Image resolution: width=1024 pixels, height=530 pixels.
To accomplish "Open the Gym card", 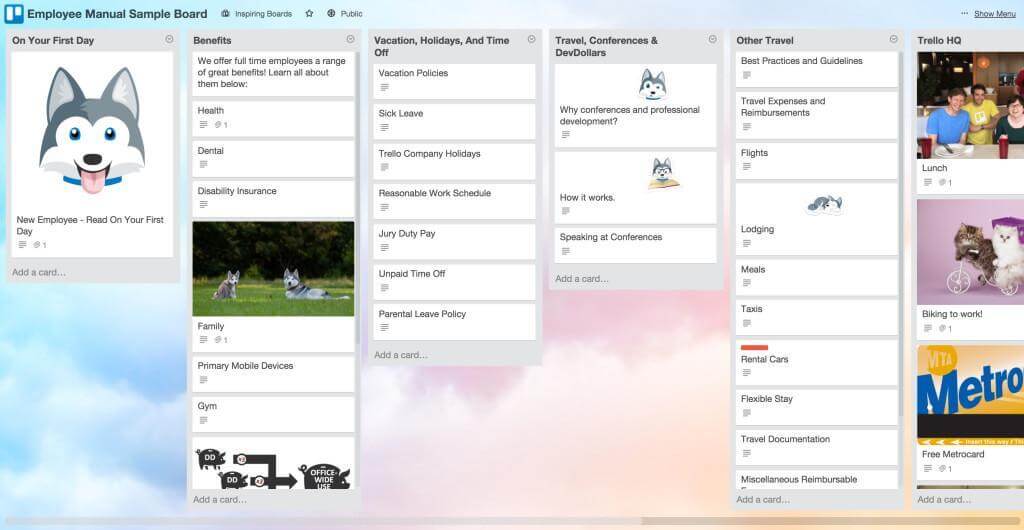I will pos(273,414).
